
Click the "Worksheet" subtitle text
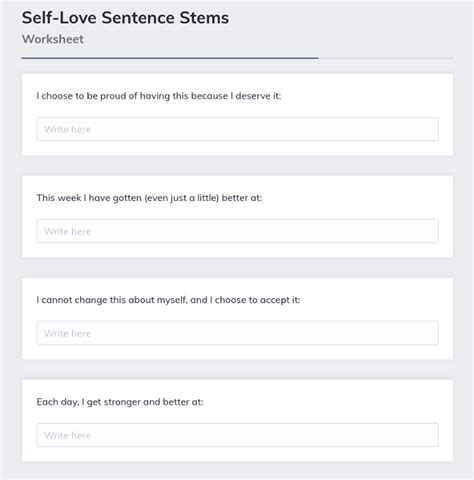(53, 39)
